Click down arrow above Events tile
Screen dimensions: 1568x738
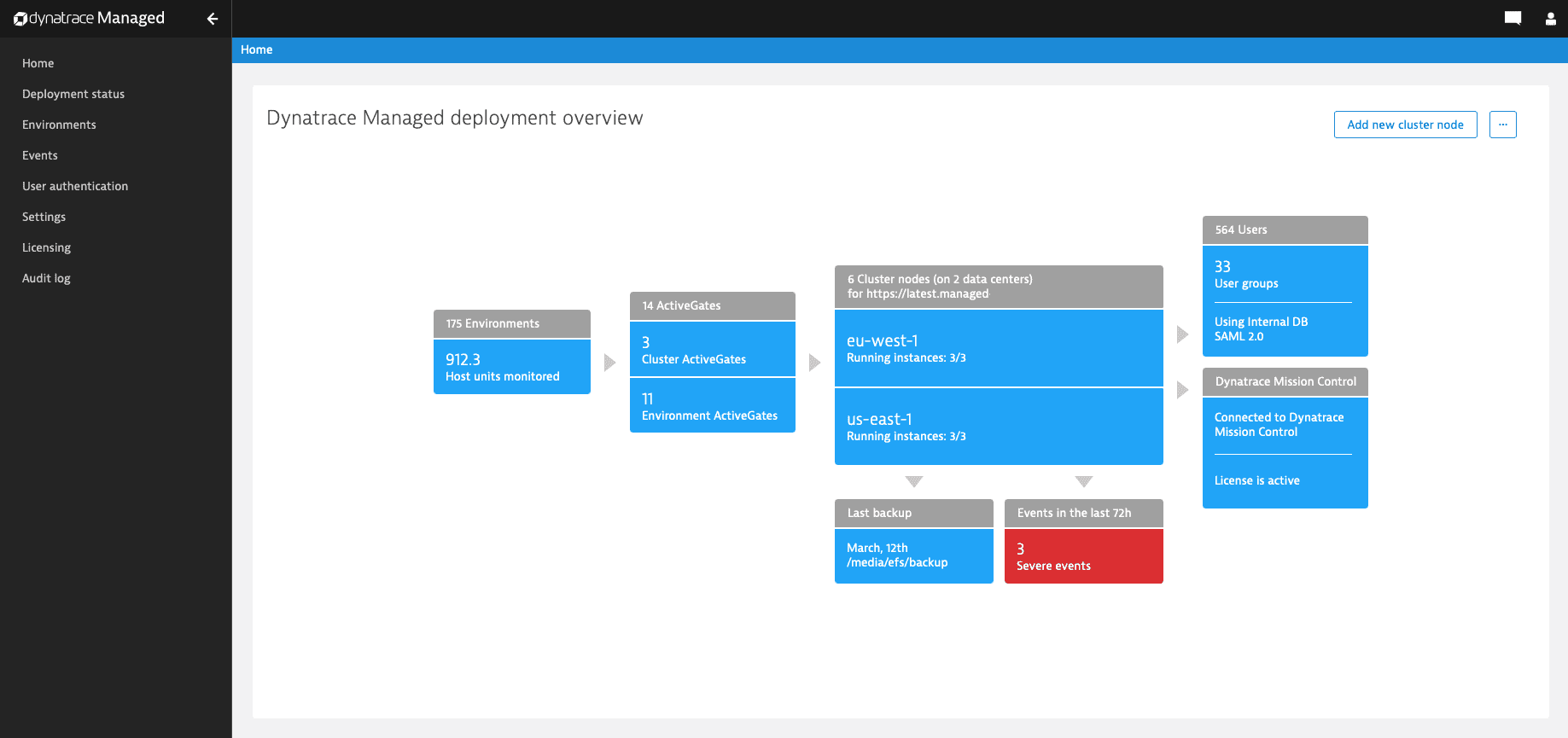[x=1084, y=482]
